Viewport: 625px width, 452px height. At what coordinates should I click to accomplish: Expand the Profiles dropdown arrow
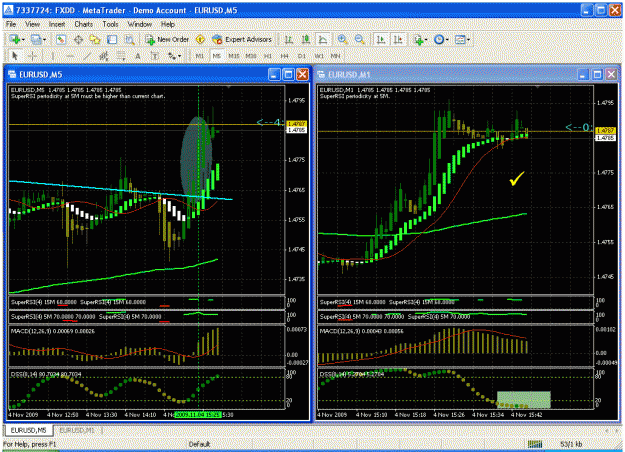tap(44, 40)
